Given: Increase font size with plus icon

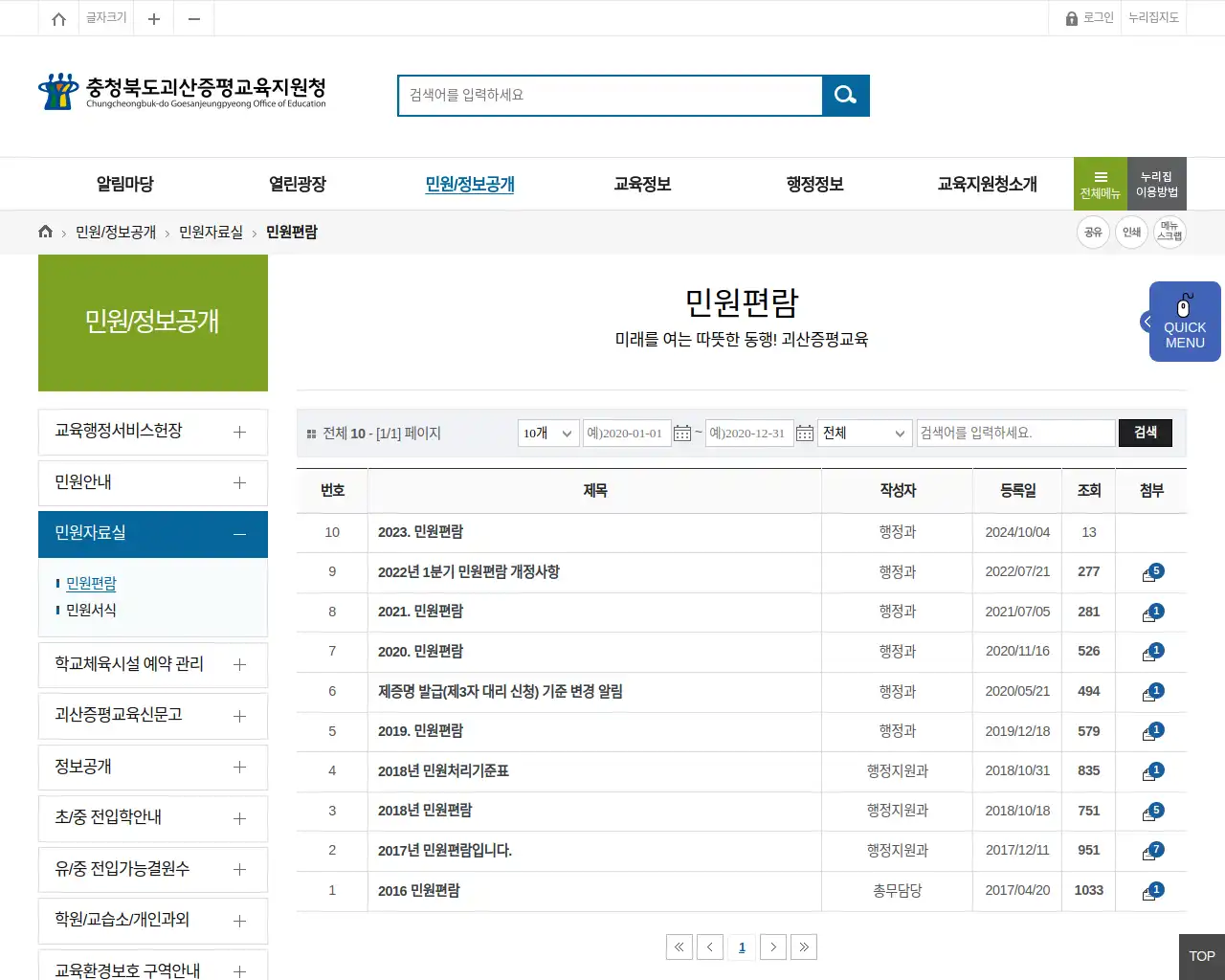Looking at the screenshot, I should coord(153,18).
